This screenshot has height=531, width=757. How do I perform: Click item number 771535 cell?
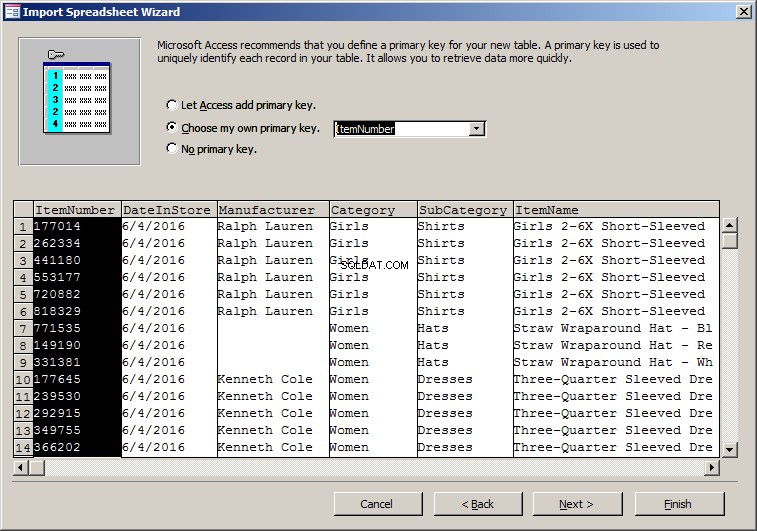pos(77,328)
